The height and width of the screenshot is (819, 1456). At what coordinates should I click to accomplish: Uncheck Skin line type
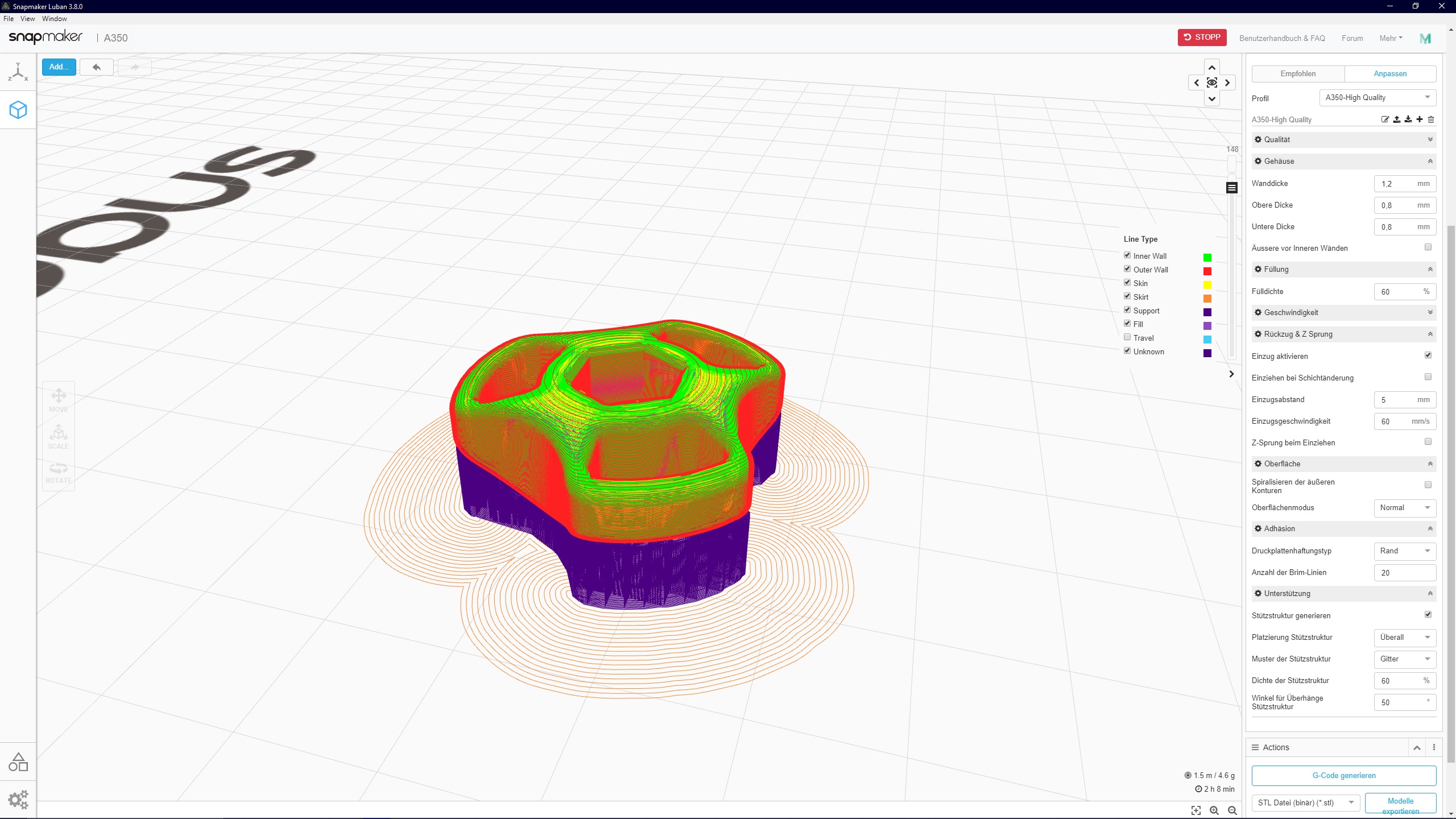(1127, 283)
